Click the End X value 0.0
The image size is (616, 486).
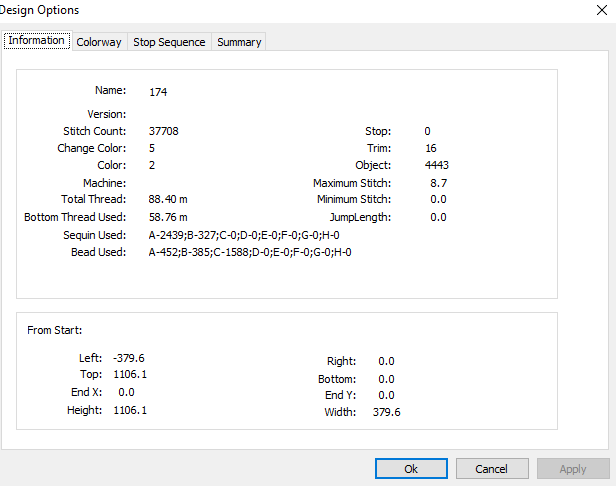coord(126,392)
